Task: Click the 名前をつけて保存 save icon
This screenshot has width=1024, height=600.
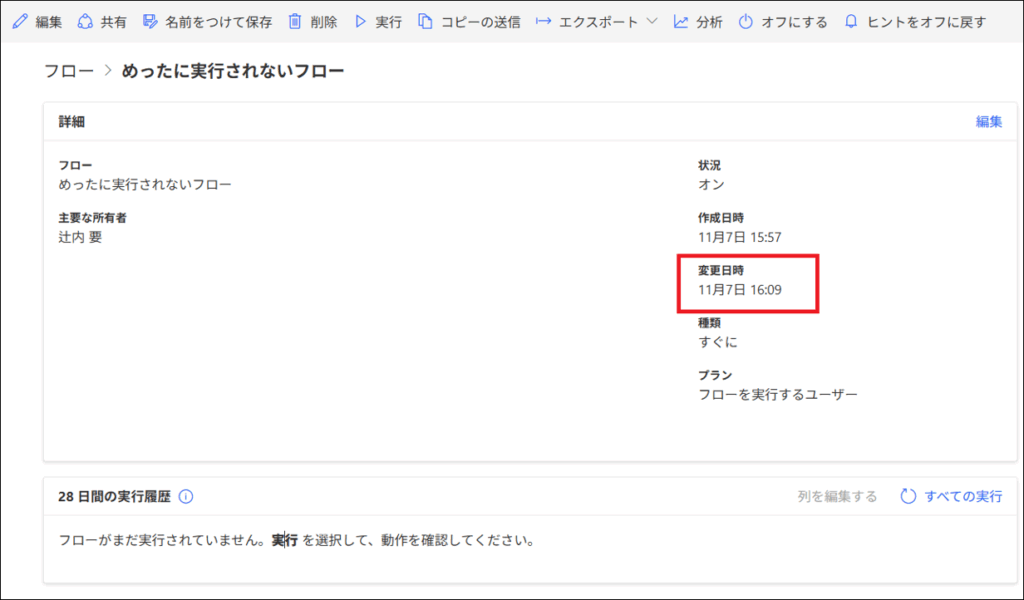Action: [150, 20]
